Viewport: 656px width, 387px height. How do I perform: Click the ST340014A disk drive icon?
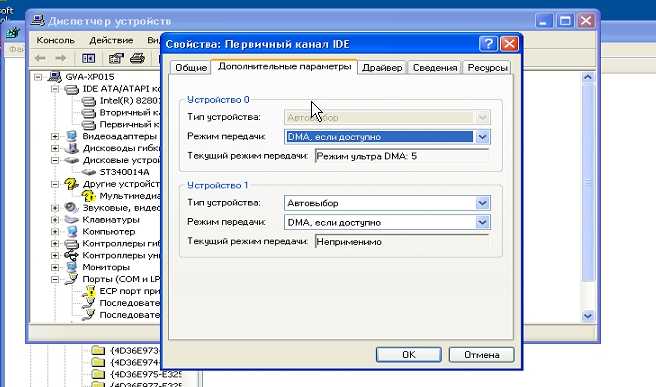pyautogui.click(x=88, y=172)
